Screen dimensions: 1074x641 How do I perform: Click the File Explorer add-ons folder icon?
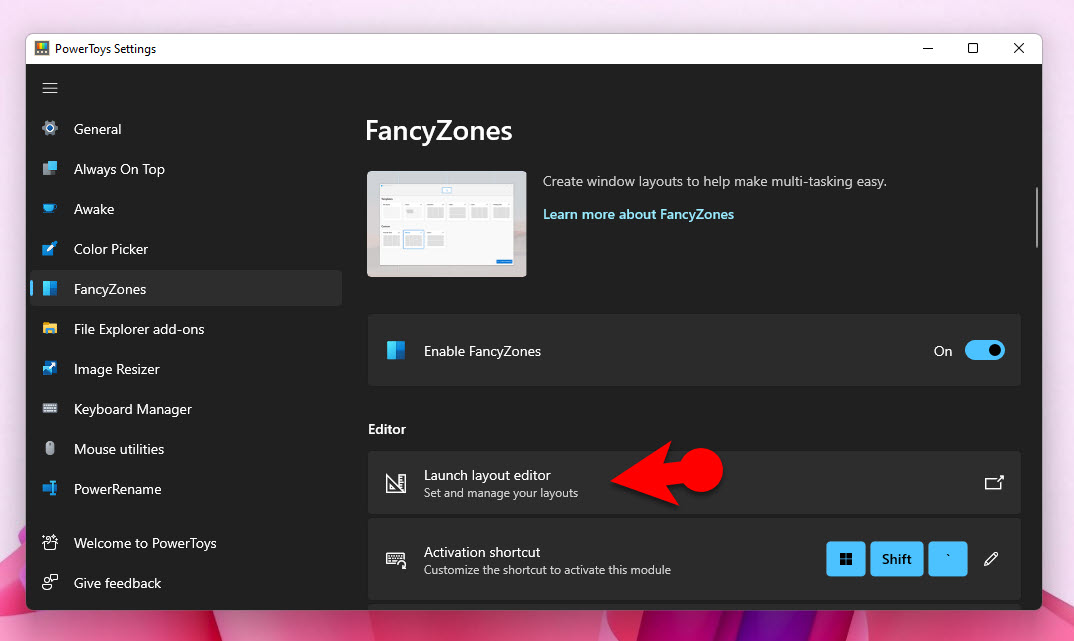point(50,329)
